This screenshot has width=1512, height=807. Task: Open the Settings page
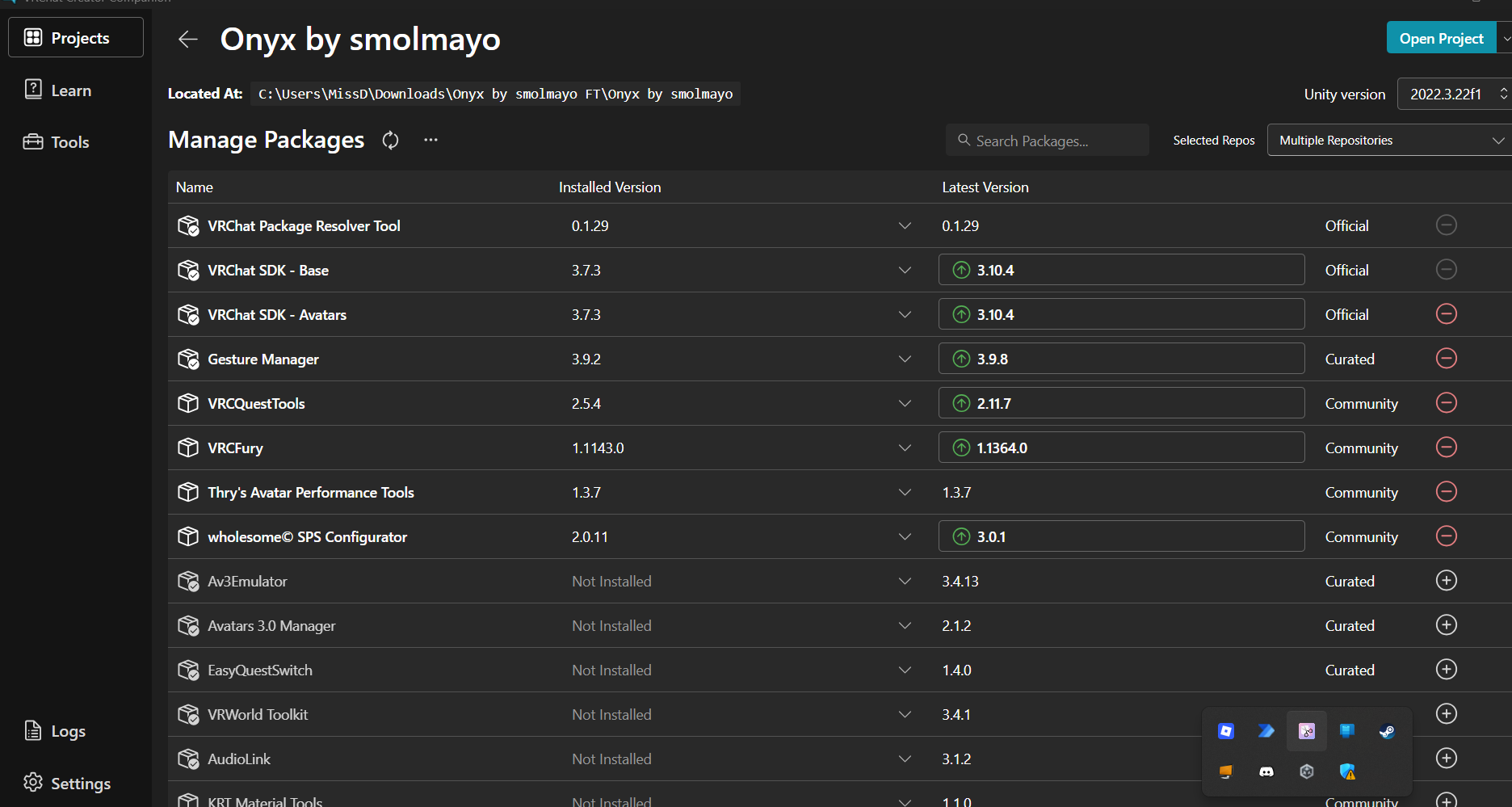pyautogui.click(x=67, y=783)
